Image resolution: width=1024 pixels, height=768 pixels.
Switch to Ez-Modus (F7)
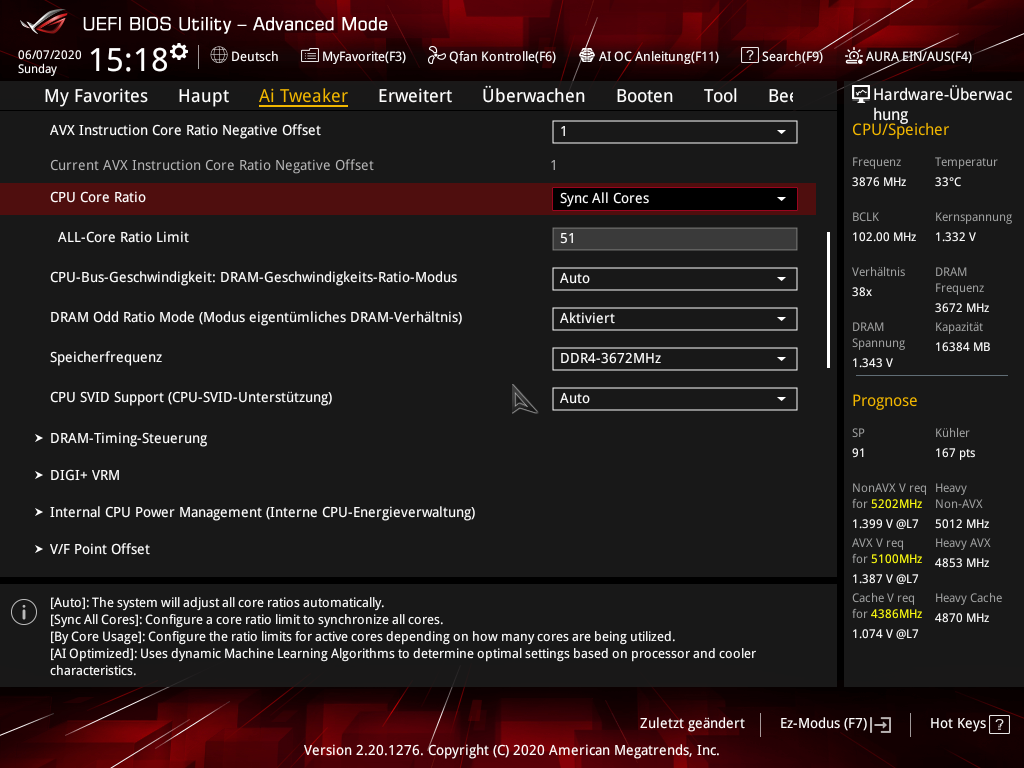(x=824, y=723)
